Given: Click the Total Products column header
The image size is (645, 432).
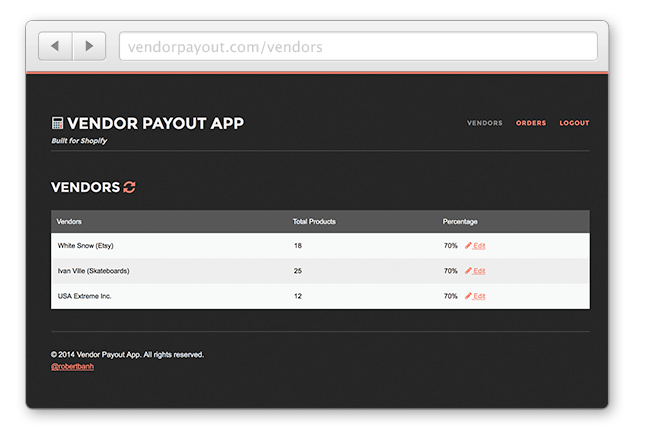Looking at the screenshot, I should coord(313,221).
